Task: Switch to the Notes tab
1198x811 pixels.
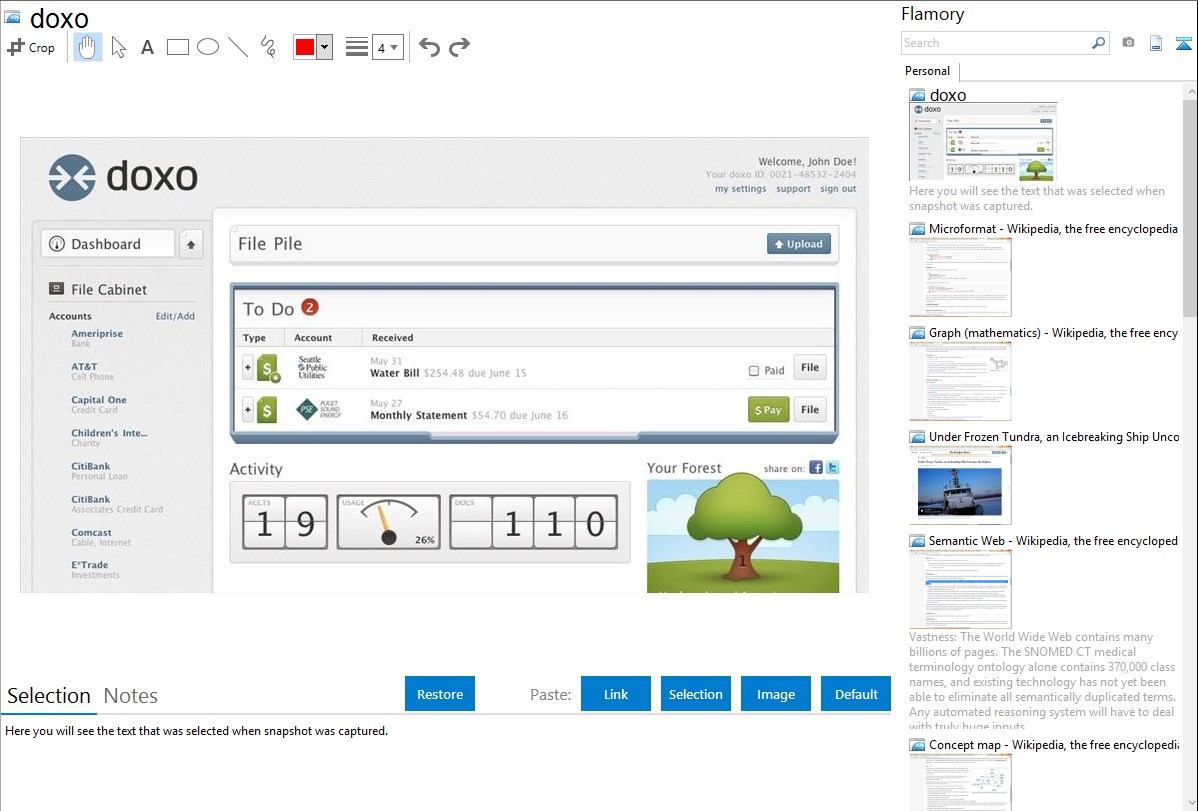Action: tap(131, 696)
